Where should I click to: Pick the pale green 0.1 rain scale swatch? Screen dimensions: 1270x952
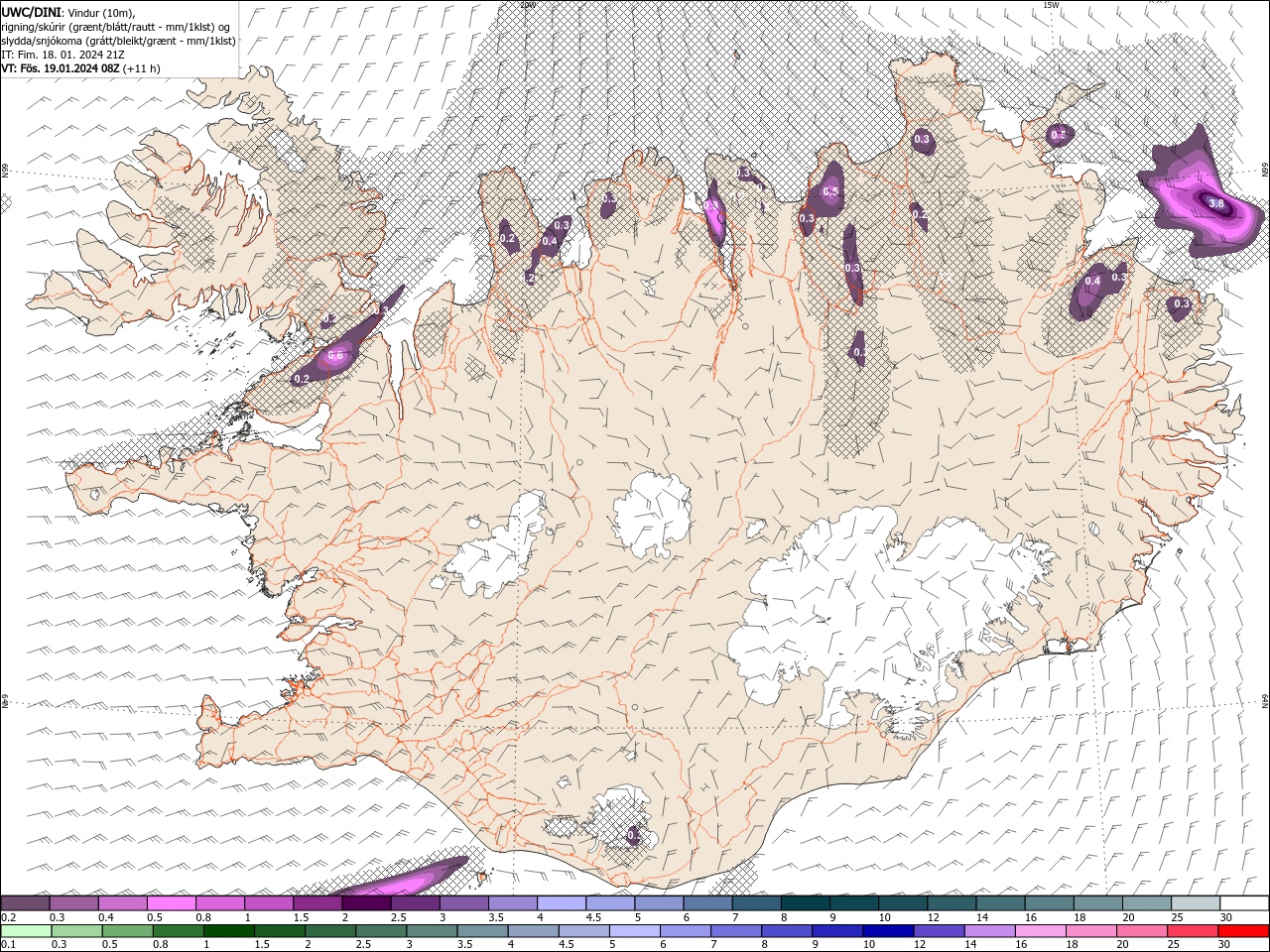pos(26,931)
